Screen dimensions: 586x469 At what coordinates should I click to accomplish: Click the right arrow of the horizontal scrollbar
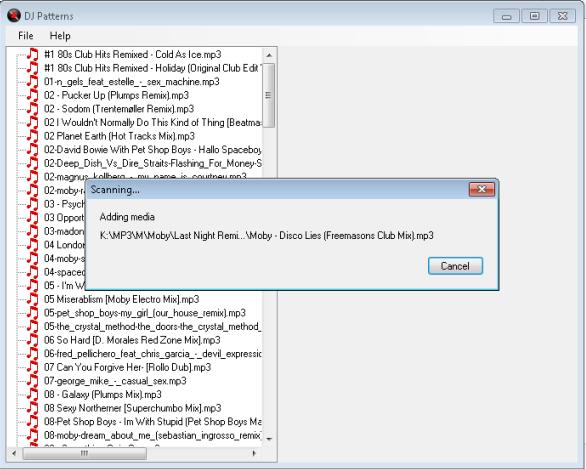click(254, 453)
